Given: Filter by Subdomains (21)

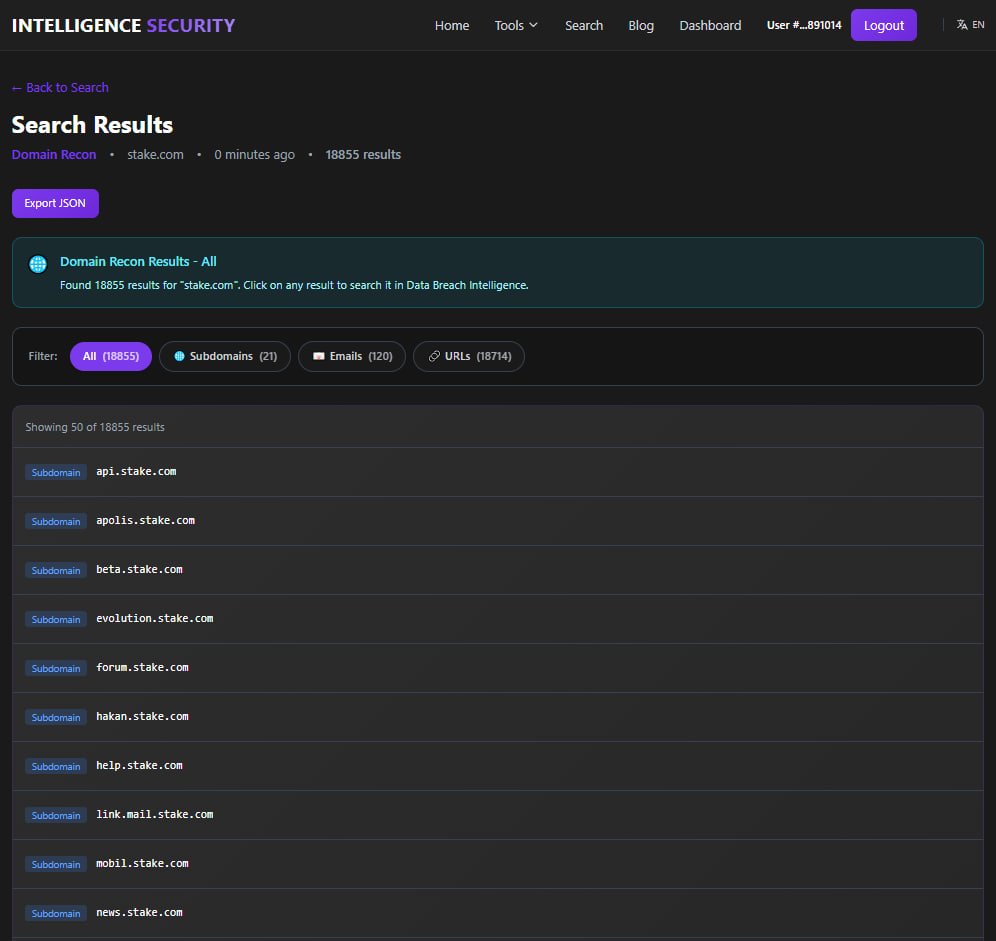Looking at the screenshot, I should [x=225, y=356].
